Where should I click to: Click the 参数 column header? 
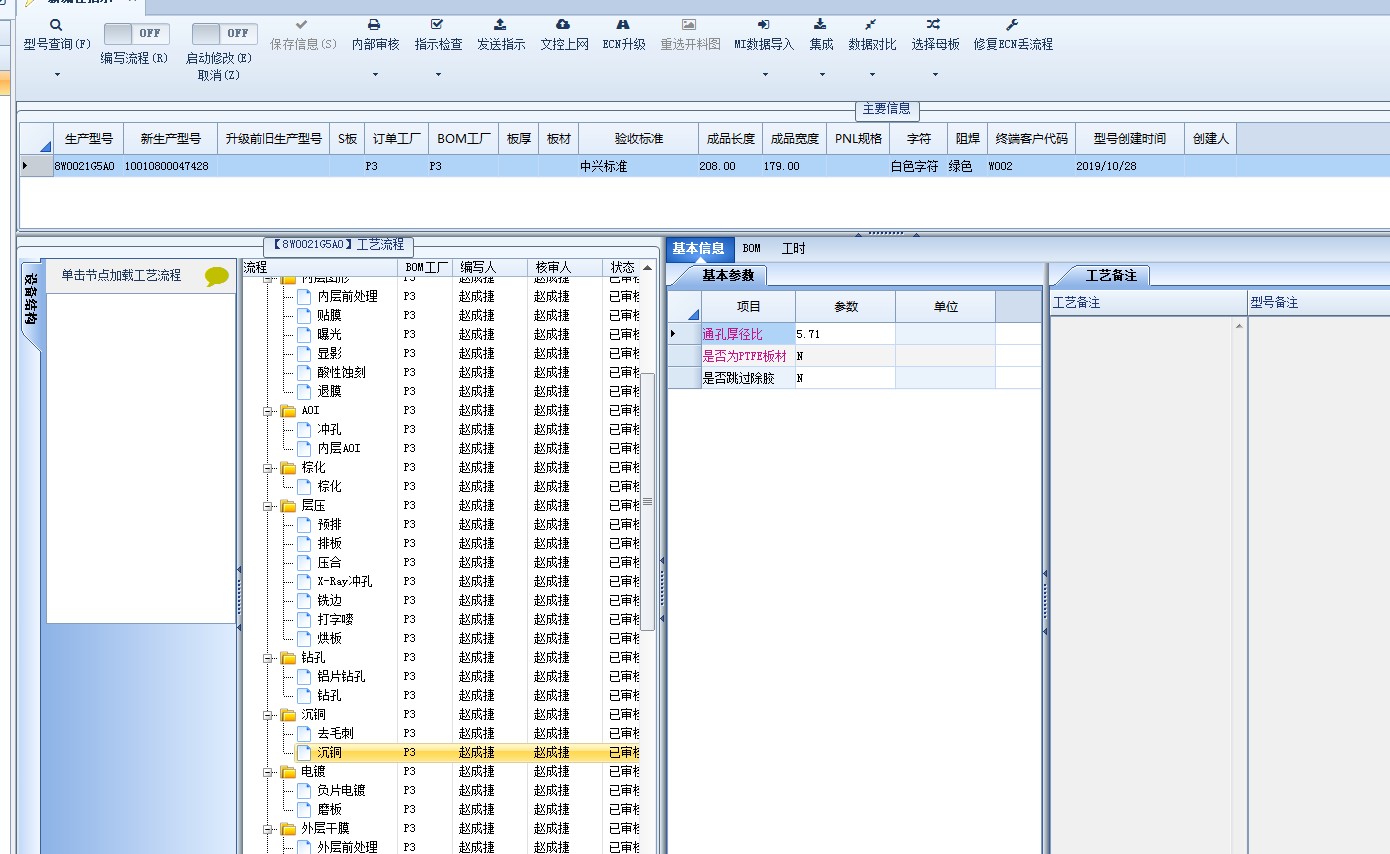click(846, 307)
